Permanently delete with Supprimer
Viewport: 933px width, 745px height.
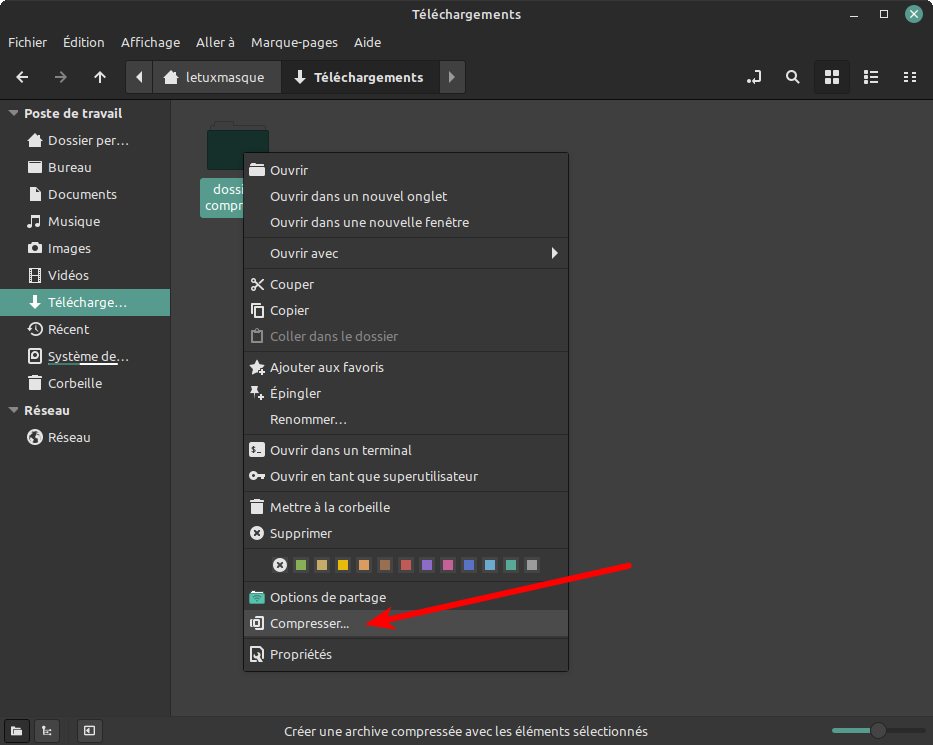tap(406, 534)
